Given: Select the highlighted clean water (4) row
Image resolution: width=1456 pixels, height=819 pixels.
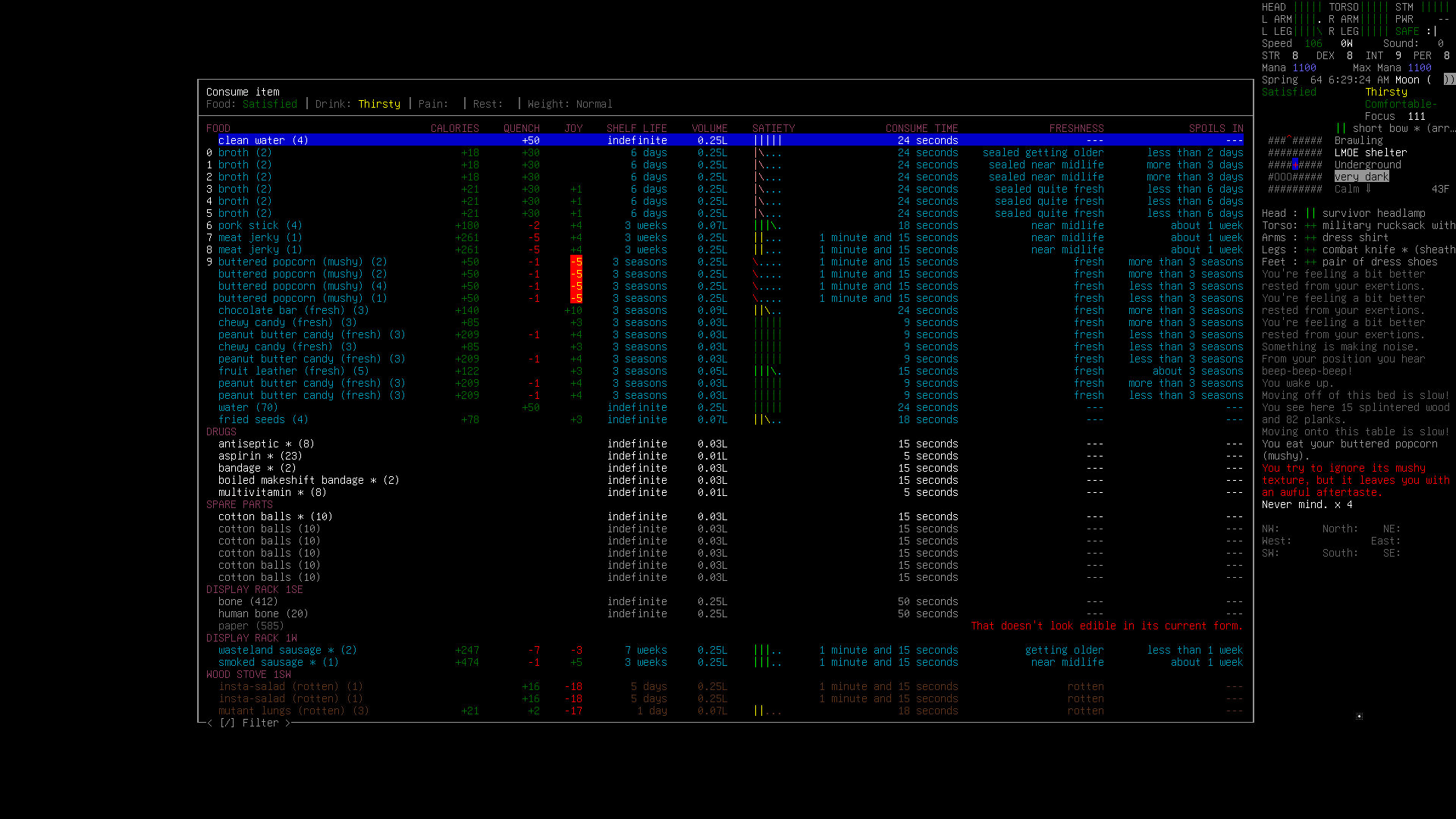Looking at the screenshot, I should 262,140.
